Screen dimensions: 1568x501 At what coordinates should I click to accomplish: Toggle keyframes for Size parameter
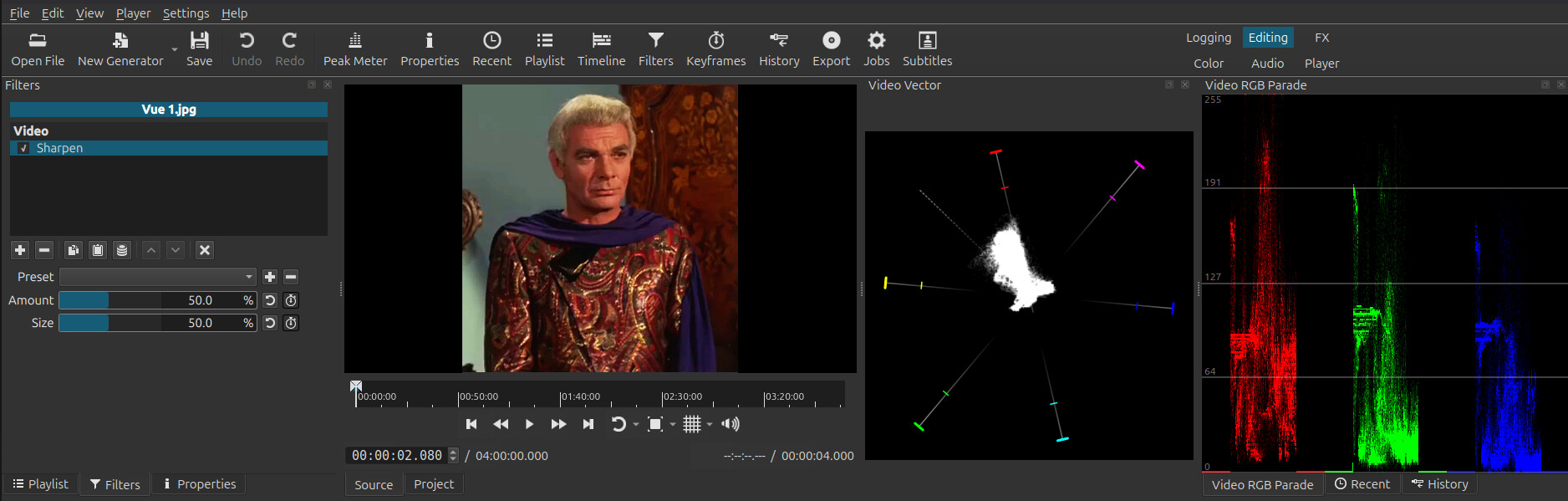point(291,323)
